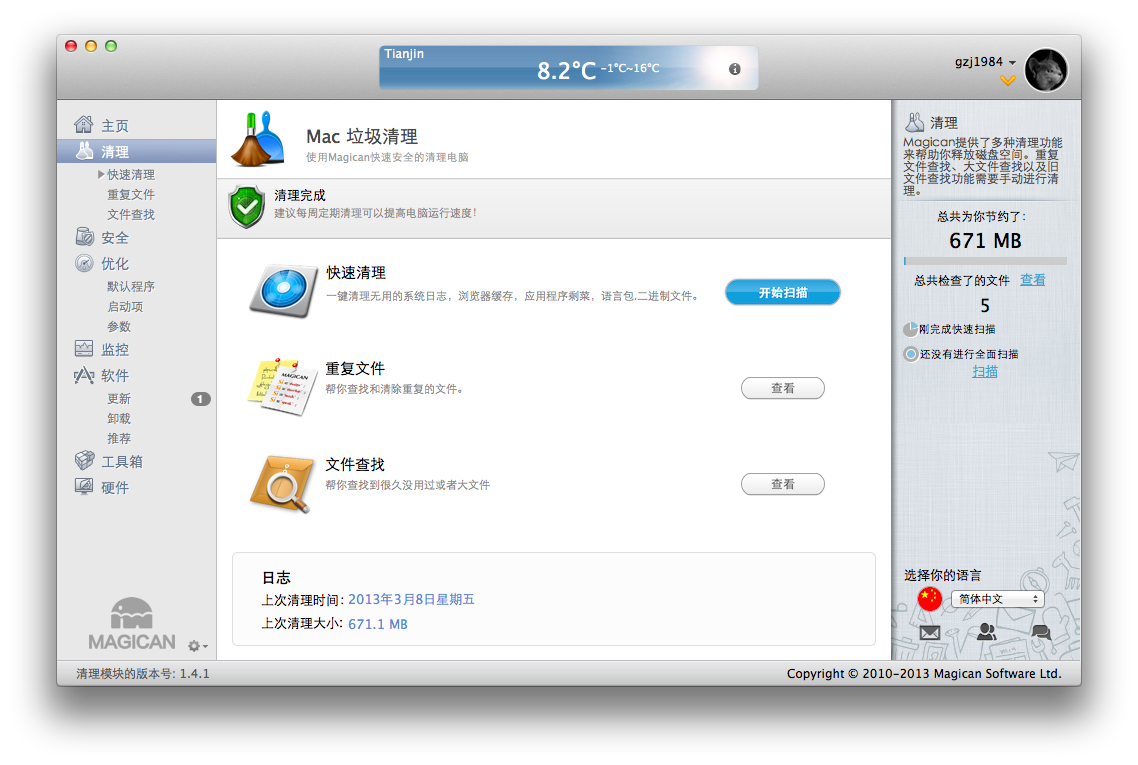This screenshot has width=1138, height=765.
Task: Click the 8.2°C temperature reading
Action: coord(566,70)
